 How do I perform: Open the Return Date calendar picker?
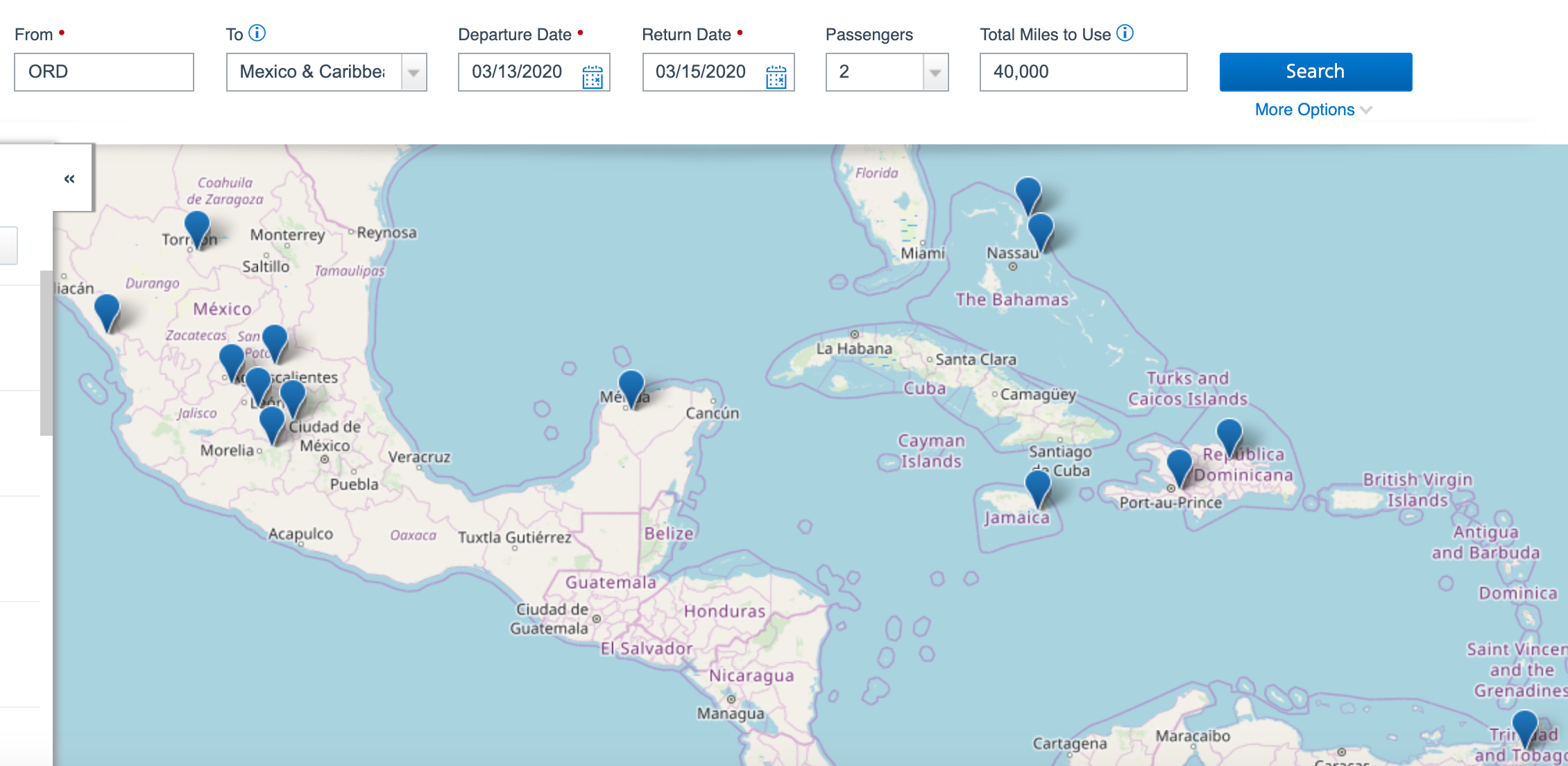click(776, 76)
